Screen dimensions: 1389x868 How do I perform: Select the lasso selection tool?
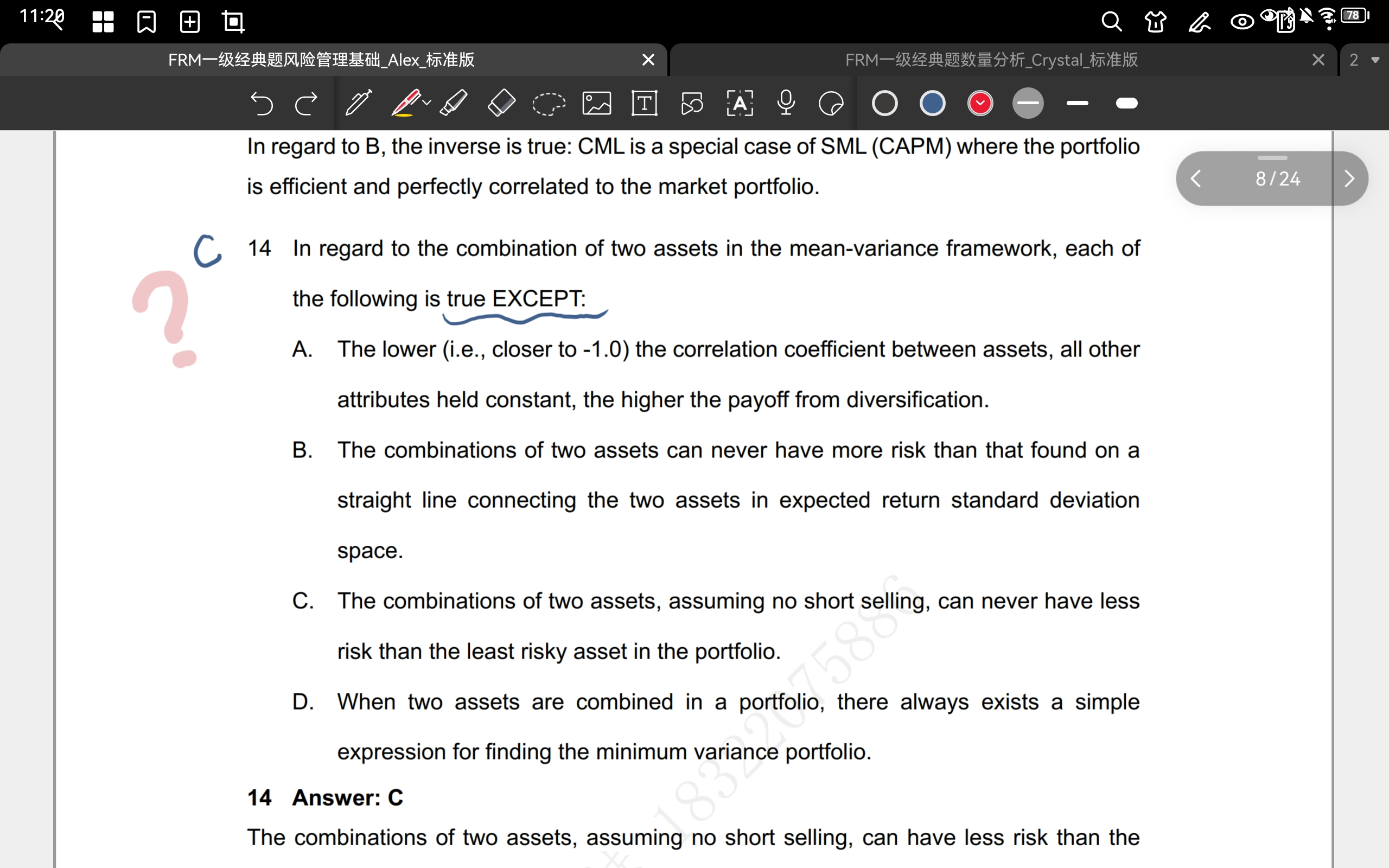click(548, 104)
